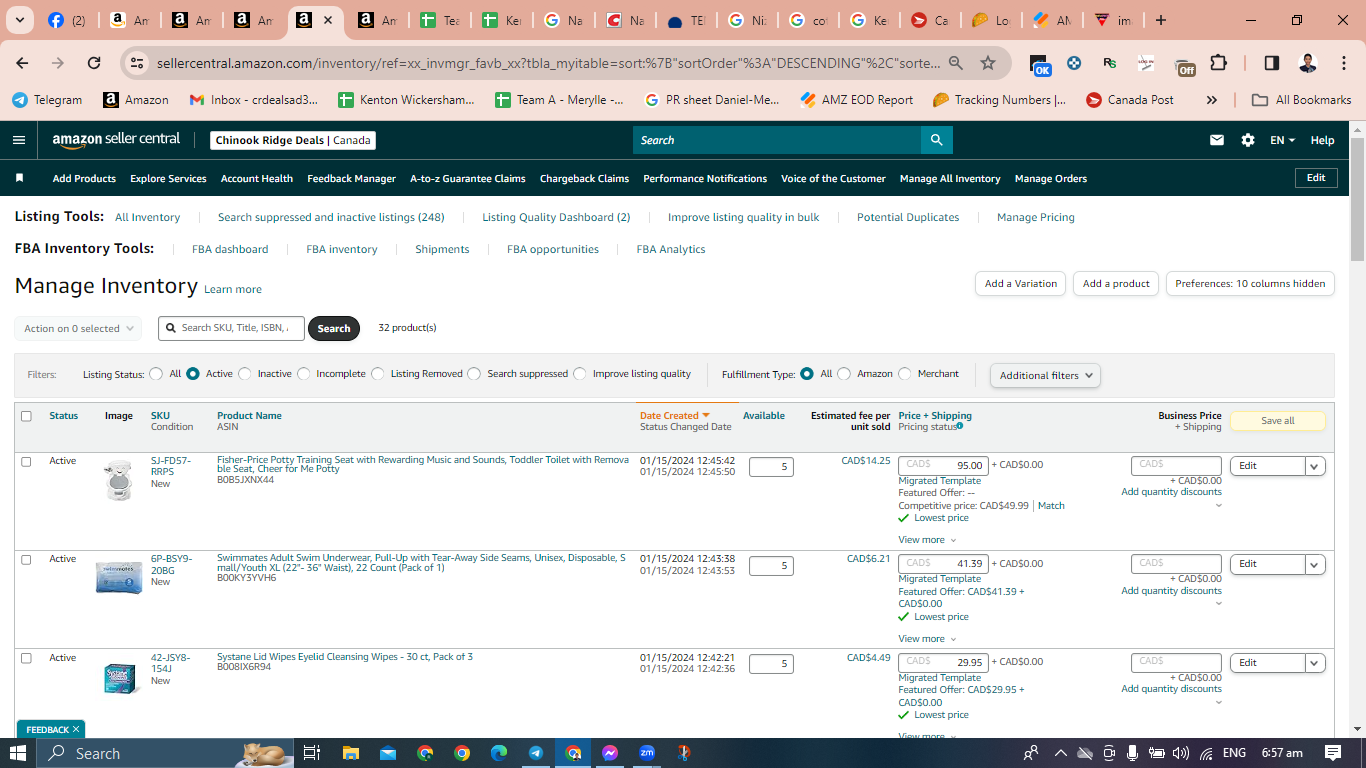Open Edit dropdown arrow for Swimmates row

1315,564
